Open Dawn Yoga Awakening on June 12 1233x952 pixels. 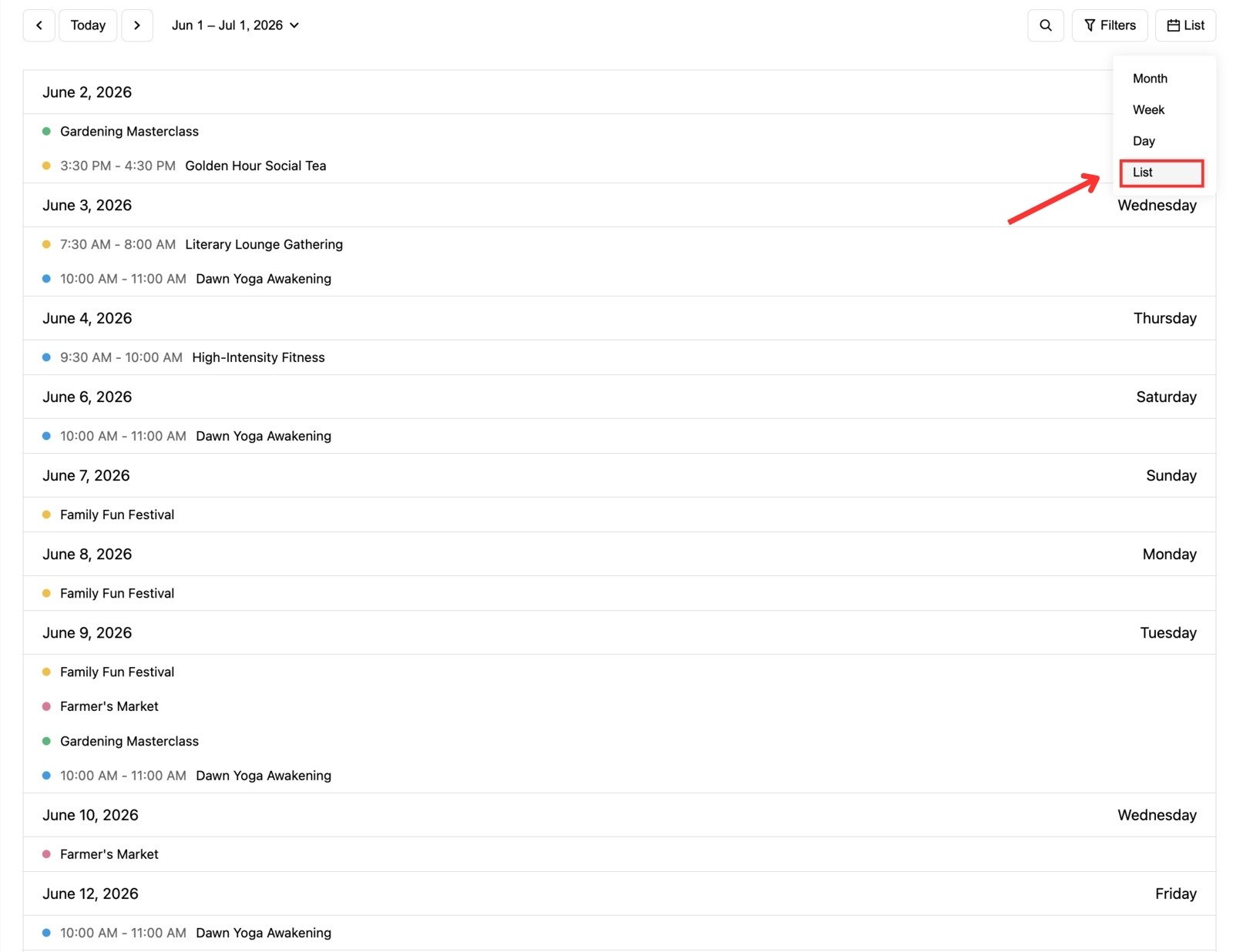[264, 933]
